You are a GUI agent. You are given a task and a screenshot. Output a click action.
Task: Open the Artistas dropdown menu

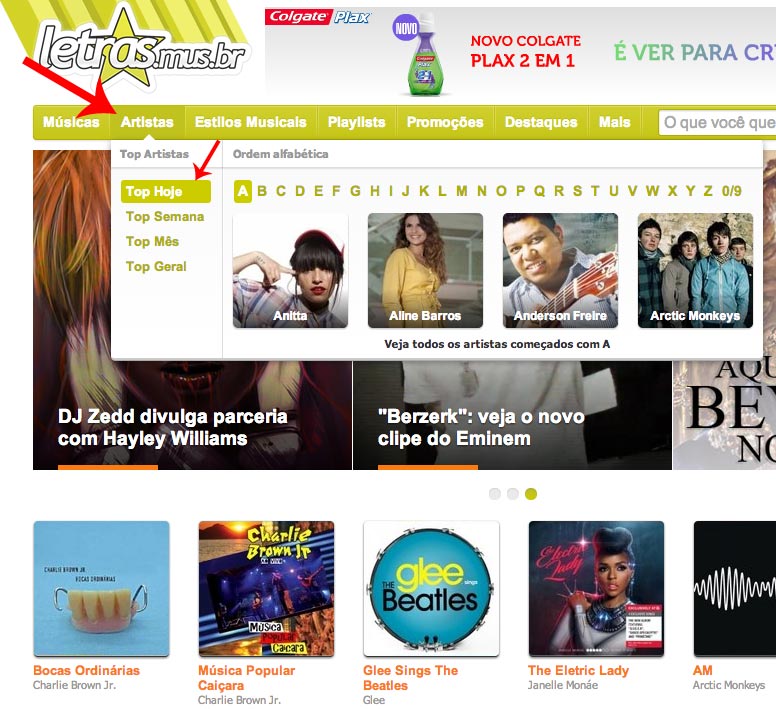pos(147,122)
